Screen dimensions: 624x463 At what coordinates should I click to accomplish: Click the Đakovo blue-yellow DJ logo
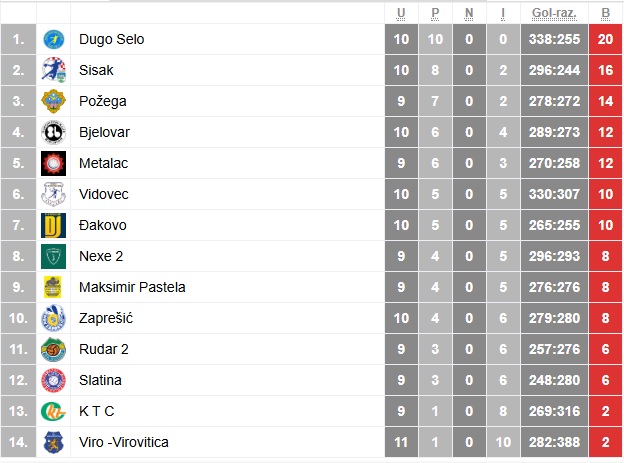(53, 225)
